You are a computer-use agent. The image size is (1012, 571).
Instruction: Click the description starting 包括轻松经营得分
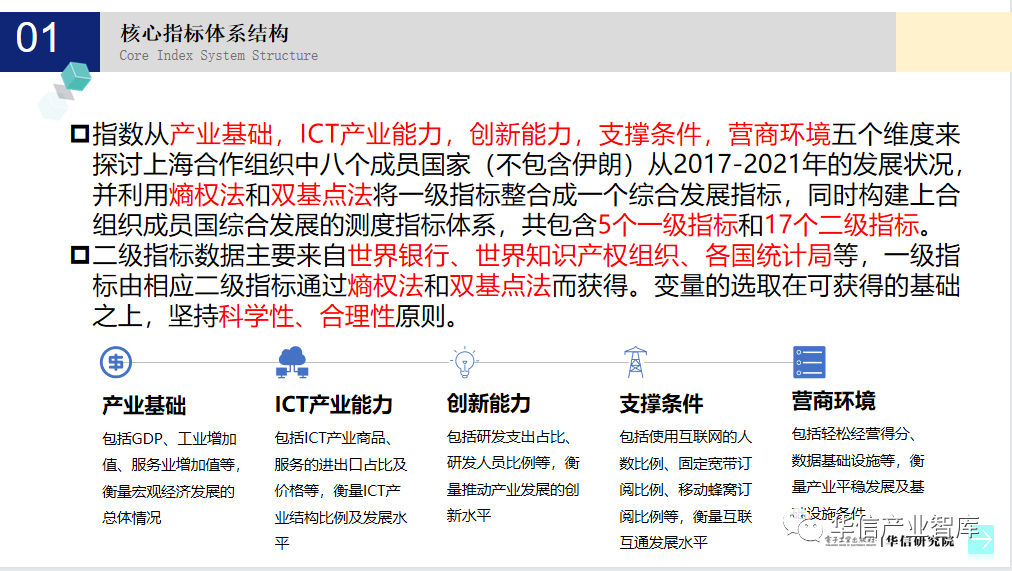pyautogui.click(x=858, y=474)
